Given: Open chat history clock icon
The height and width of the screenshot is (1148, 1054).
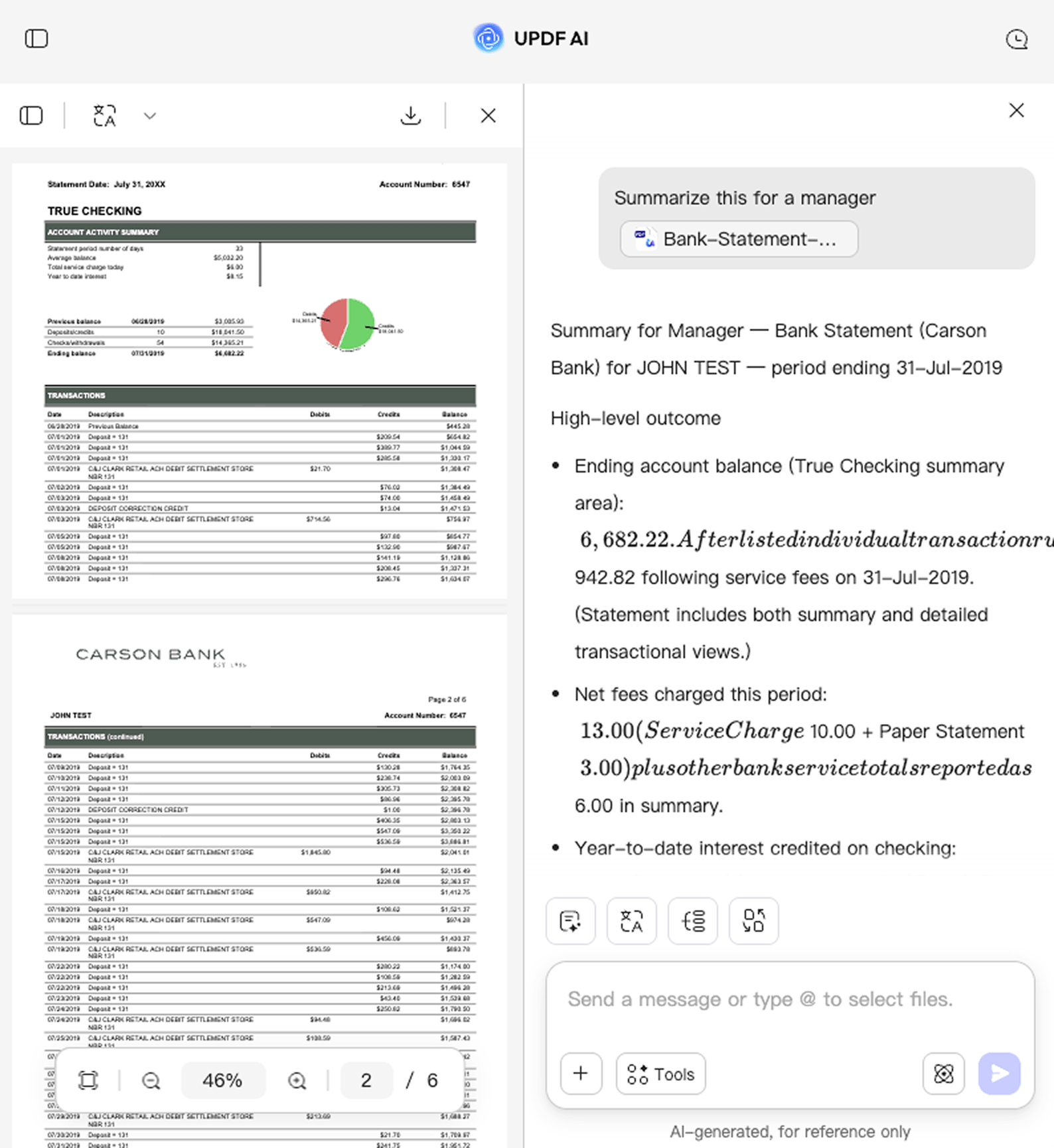Looking at the screenshot, I should click(x=1016, y=39).
